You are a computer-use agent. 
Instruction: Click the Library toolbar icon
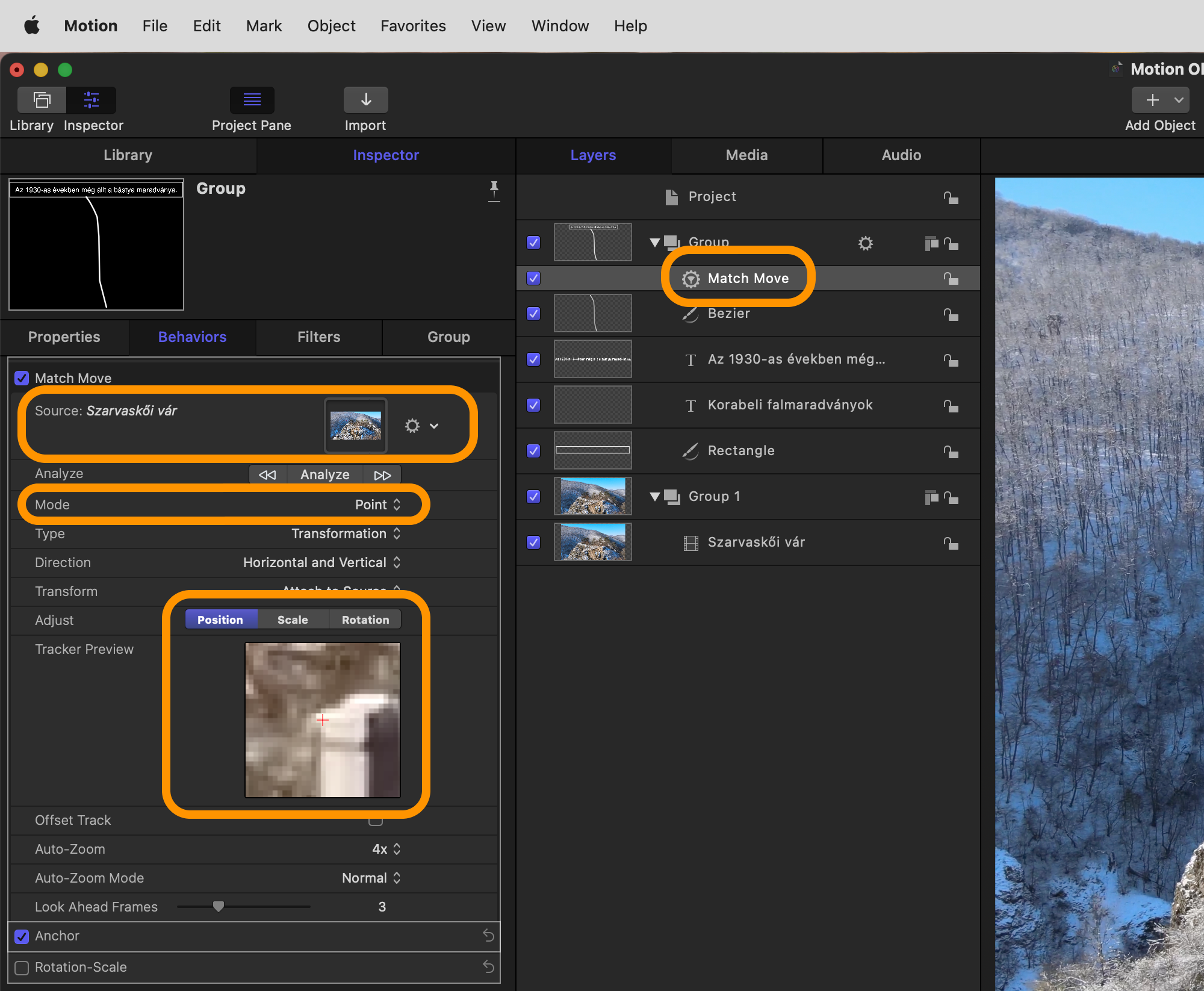[x=42, y=100]
